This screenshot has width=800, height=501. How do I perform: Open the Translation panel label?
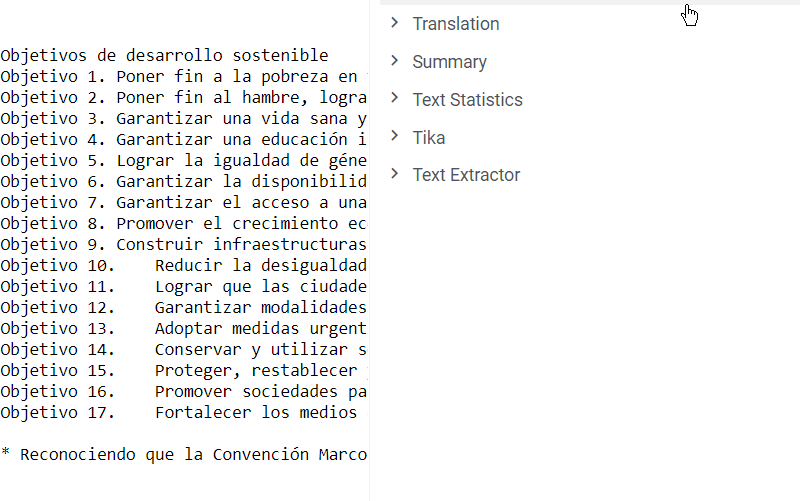pos(456,24)
